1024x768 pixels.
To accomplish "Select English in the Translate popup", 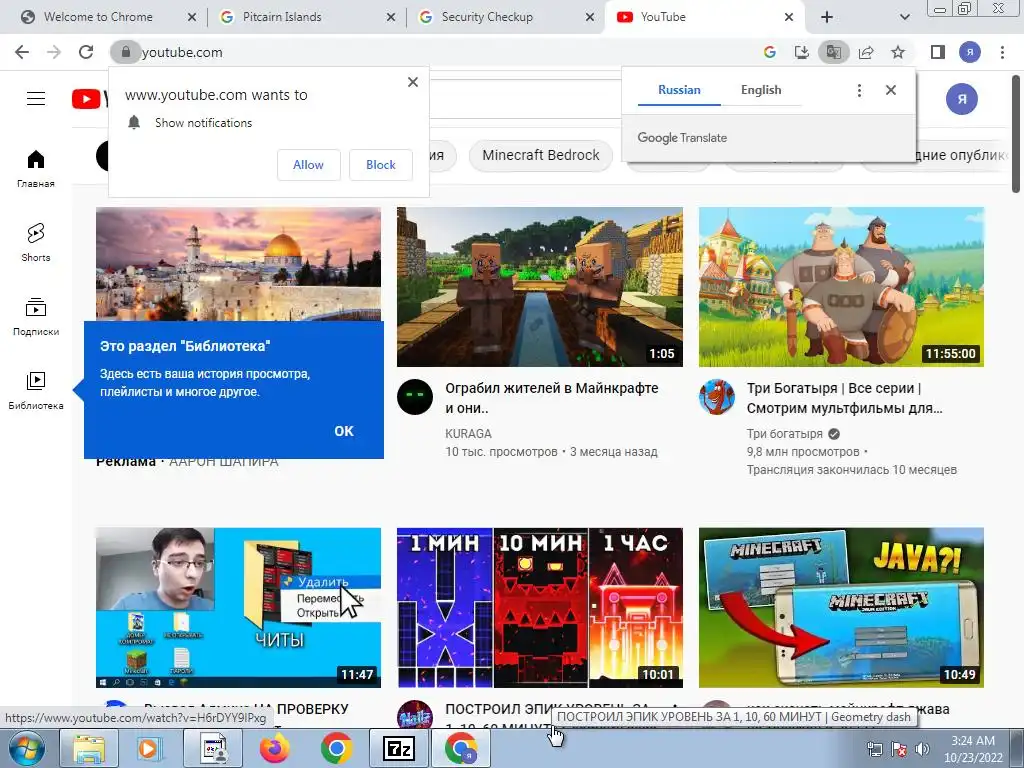I will (x=761, y=90).
